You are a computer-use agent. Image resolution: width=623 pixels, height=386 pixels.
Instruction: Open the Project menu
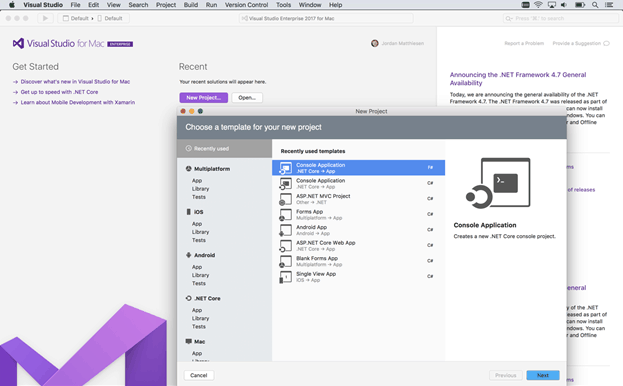coord(166,5)
